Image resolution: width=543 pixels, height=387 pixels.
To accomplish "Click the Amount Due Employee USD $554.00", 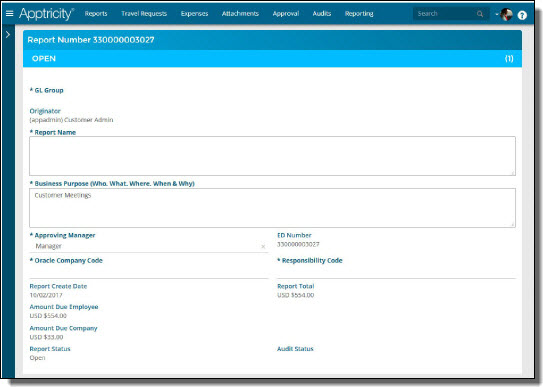I will (48, 316).
